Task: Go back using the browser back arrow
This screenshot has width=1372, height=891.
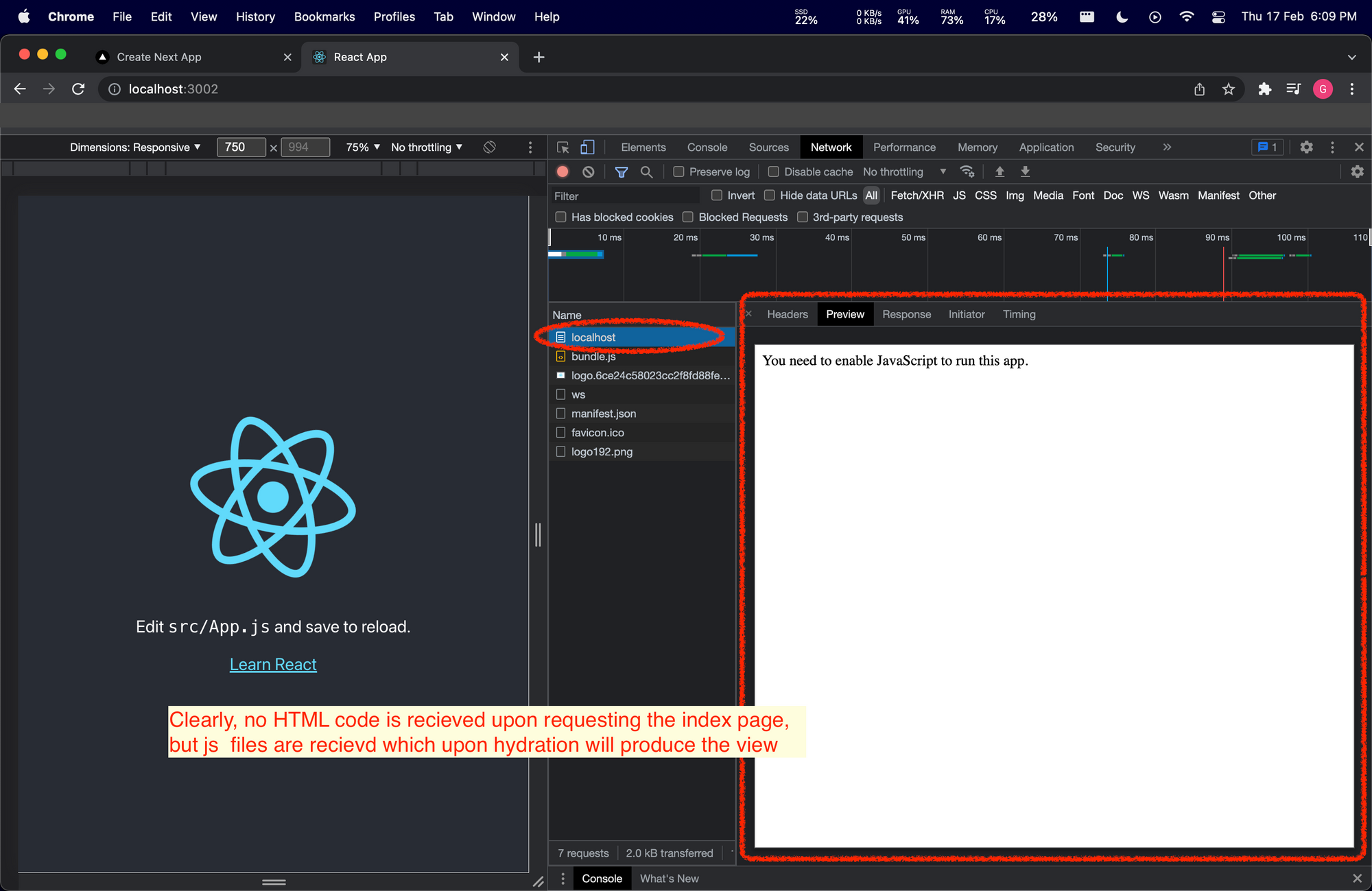Action: [20, 89]
